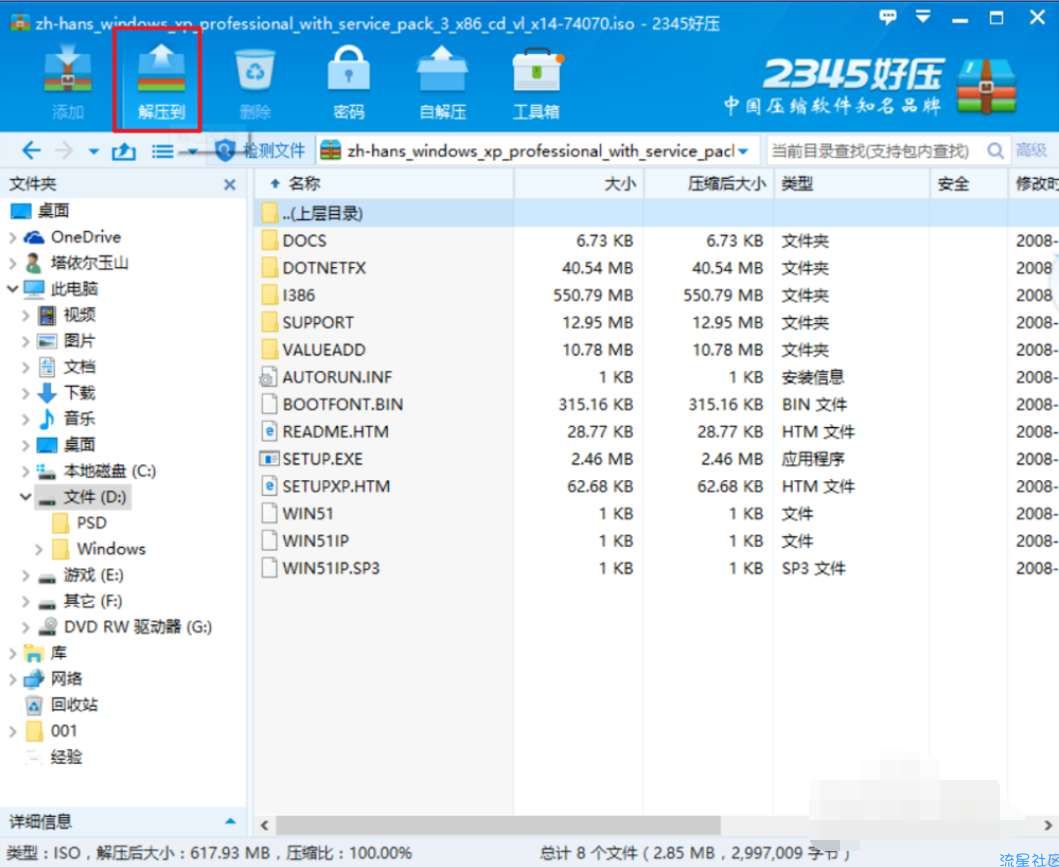Click the search magnifier icon
Image resolution: width=1059 pixels, height=867 pixels.
point(995,151)
